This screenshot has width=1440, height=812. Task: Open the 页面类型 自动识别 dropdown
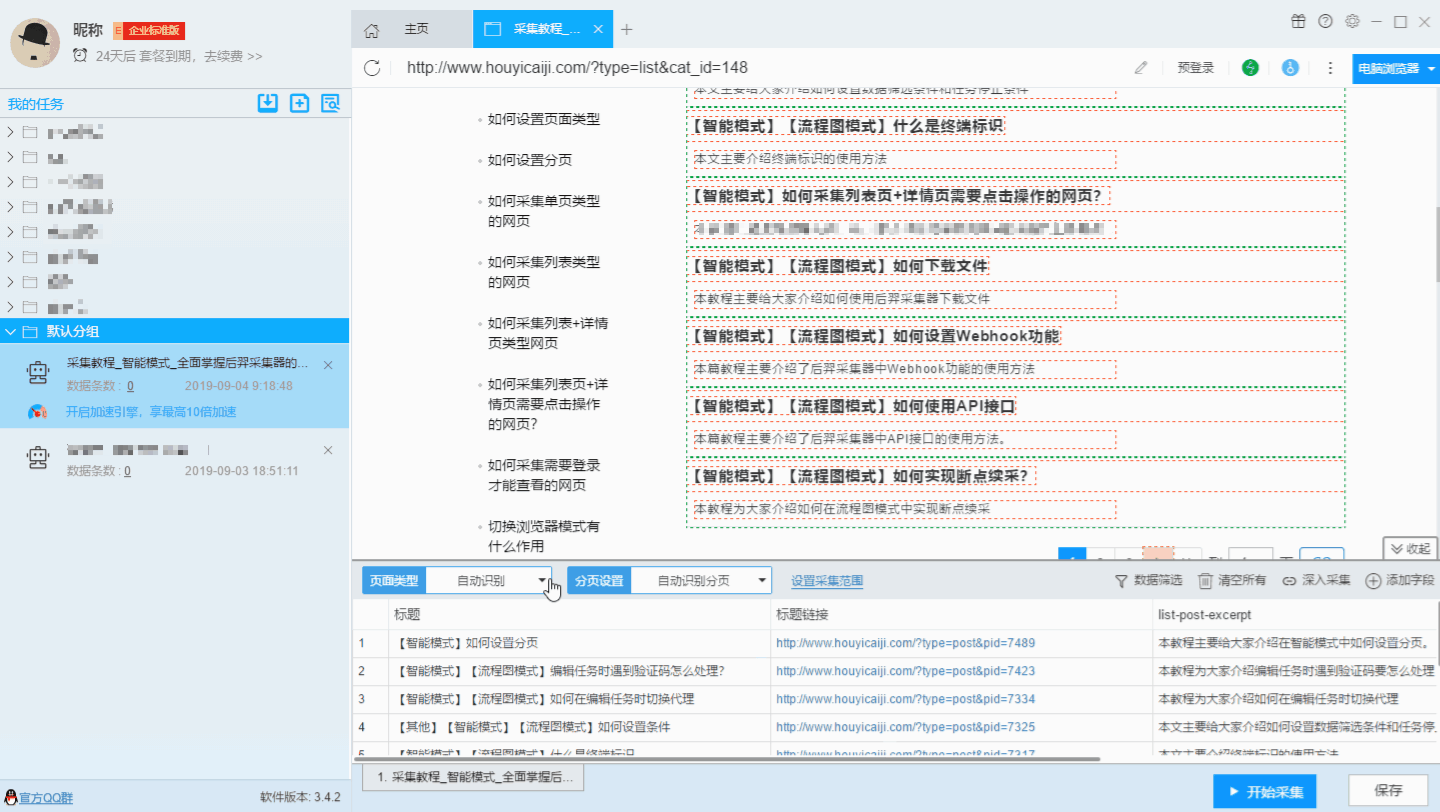(x=489, y=580)
